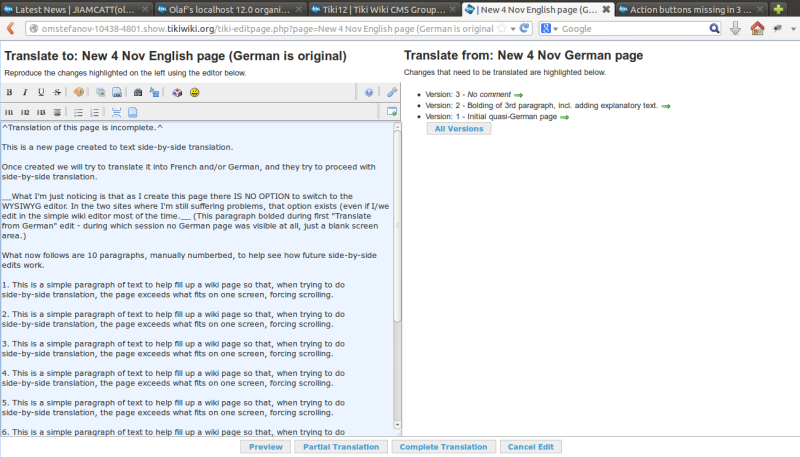The height and width of the screenshot is (457, 800).
Task: Apply italic formatting in the editor
Action: (x=25, y=92)
